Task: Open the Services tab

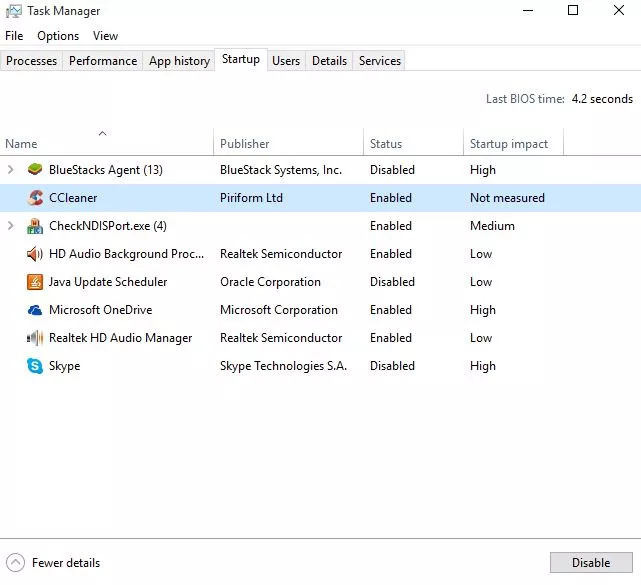Action: click(380, 61)
